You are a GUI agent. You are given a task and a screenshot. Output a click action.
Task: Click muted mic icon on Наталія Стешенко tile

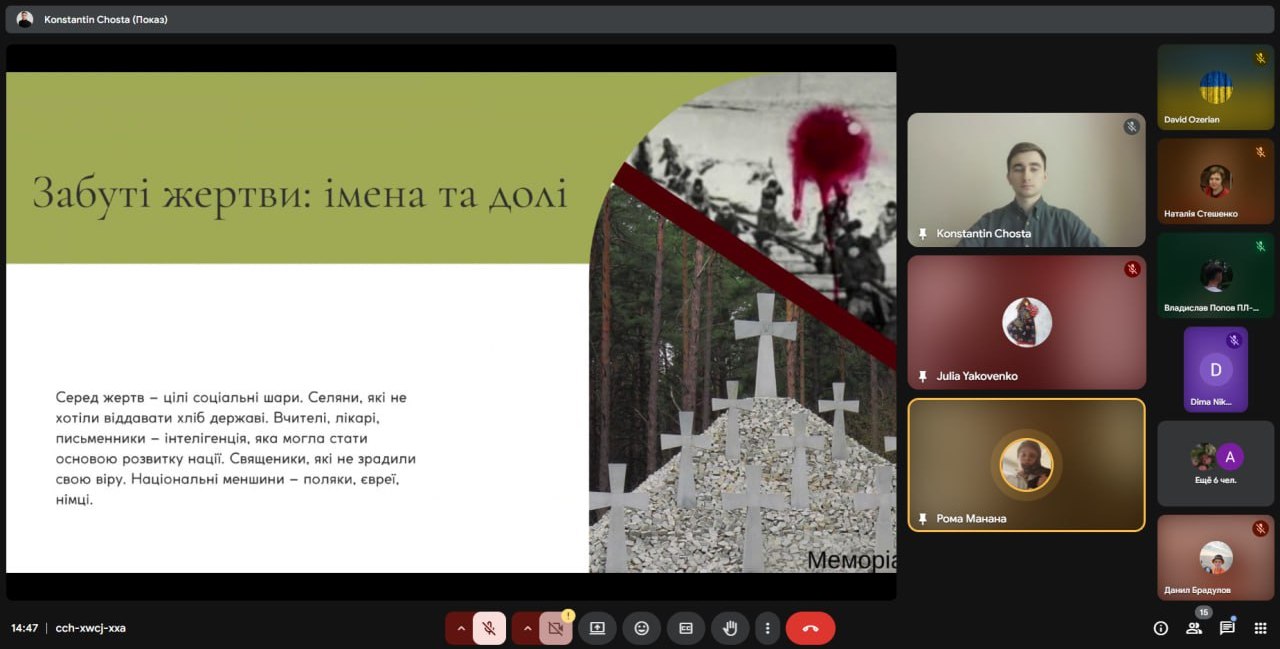click(1260, 152)
